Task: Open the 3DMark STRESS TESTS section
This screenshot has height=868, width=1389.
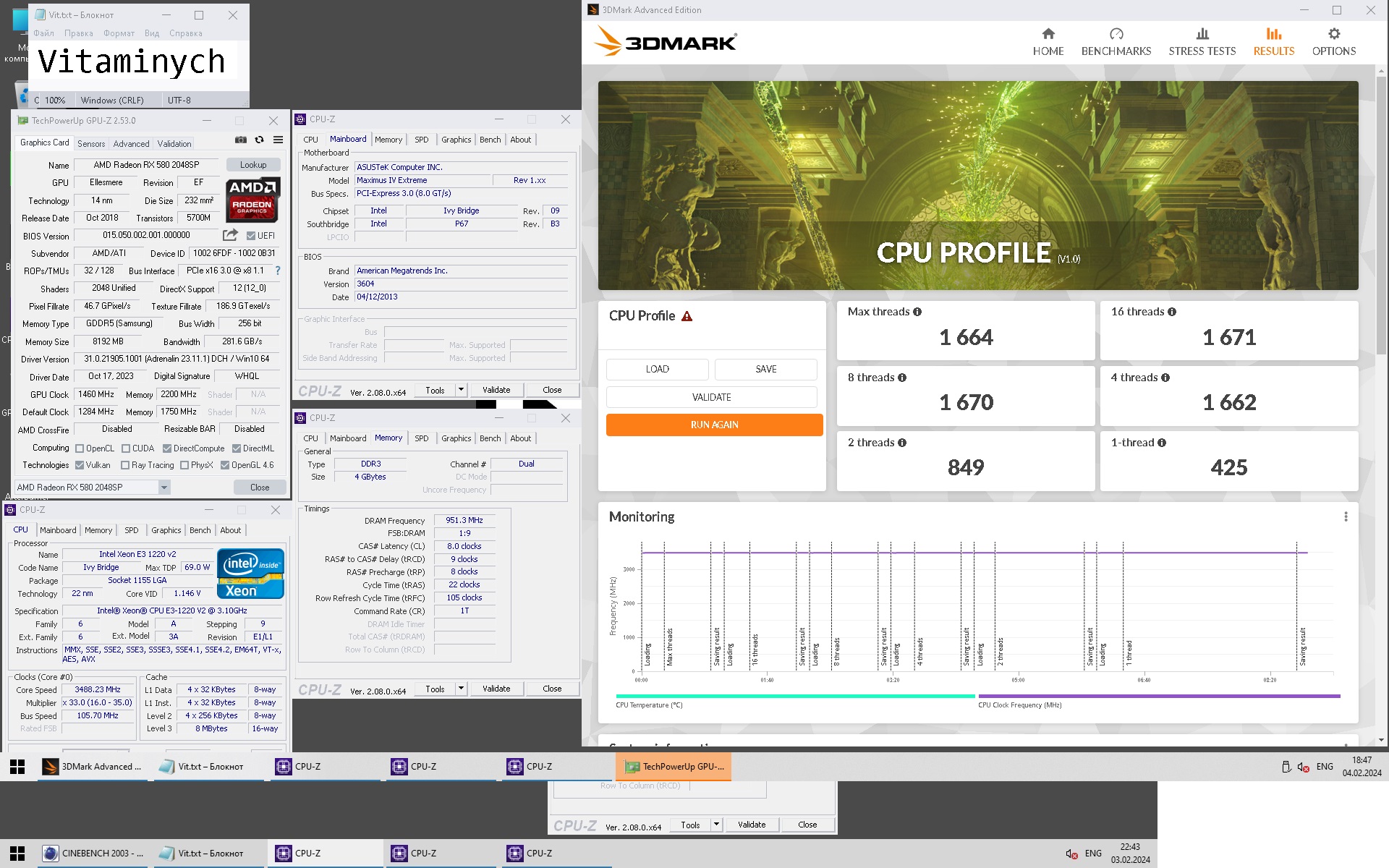Action: click(1202, 42)
